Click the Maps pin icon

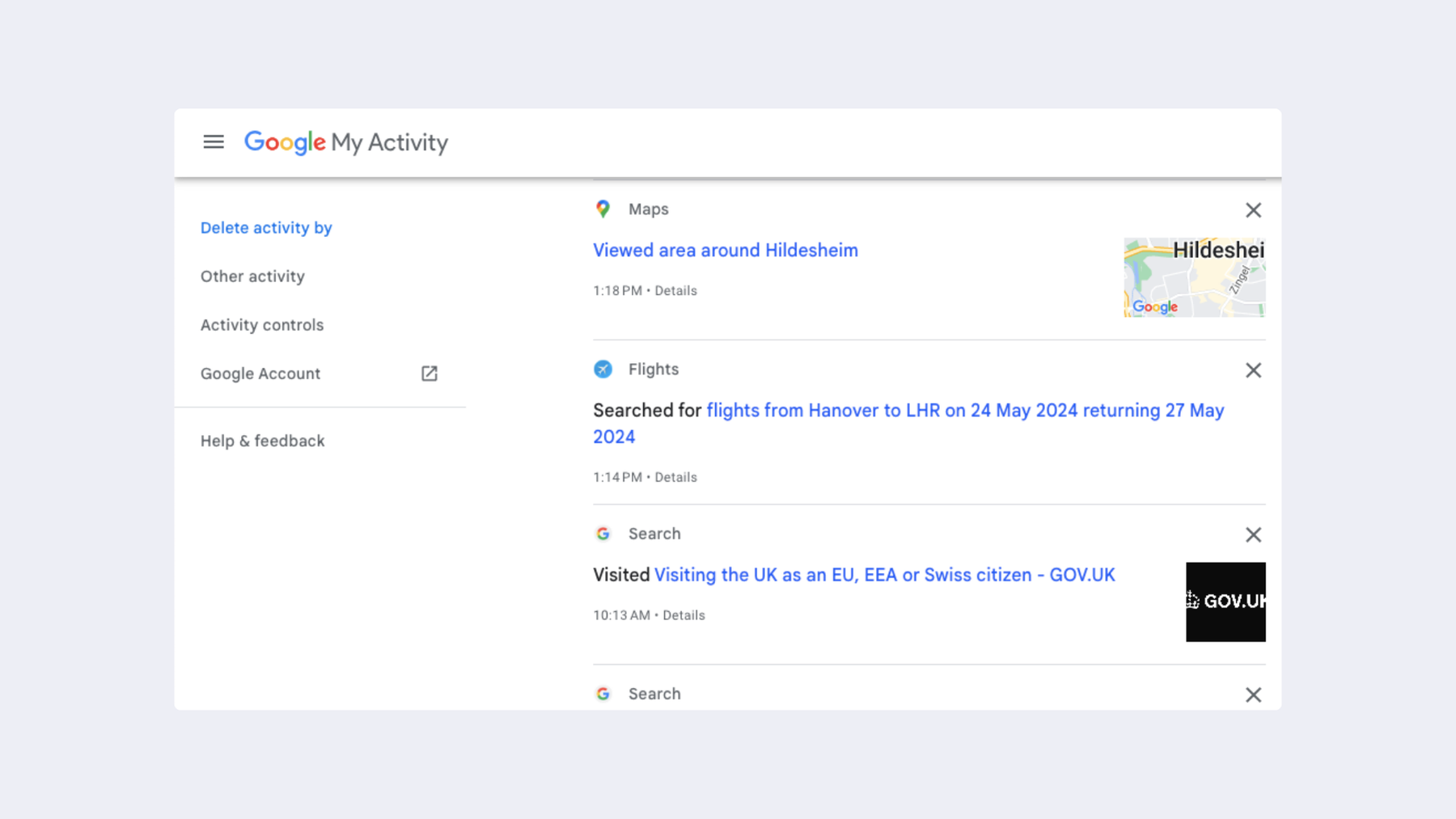point(603,209)
